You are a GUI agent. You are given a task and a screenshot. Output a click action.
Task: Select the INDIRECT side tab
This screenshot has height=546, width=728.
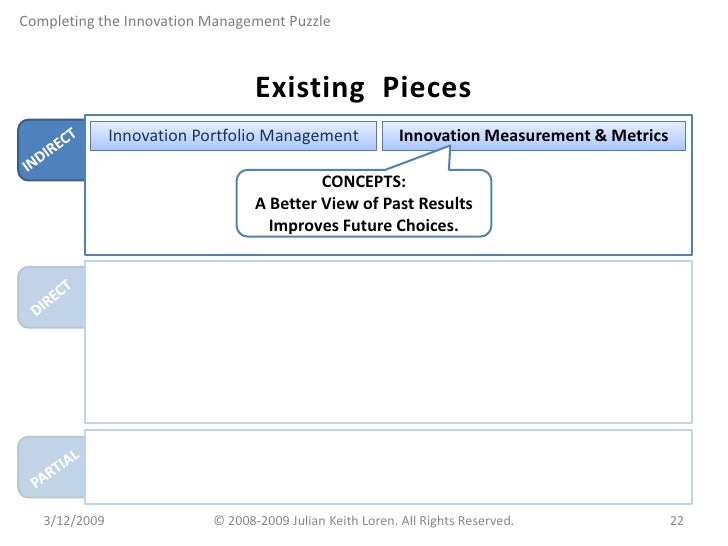pos(51,150)
